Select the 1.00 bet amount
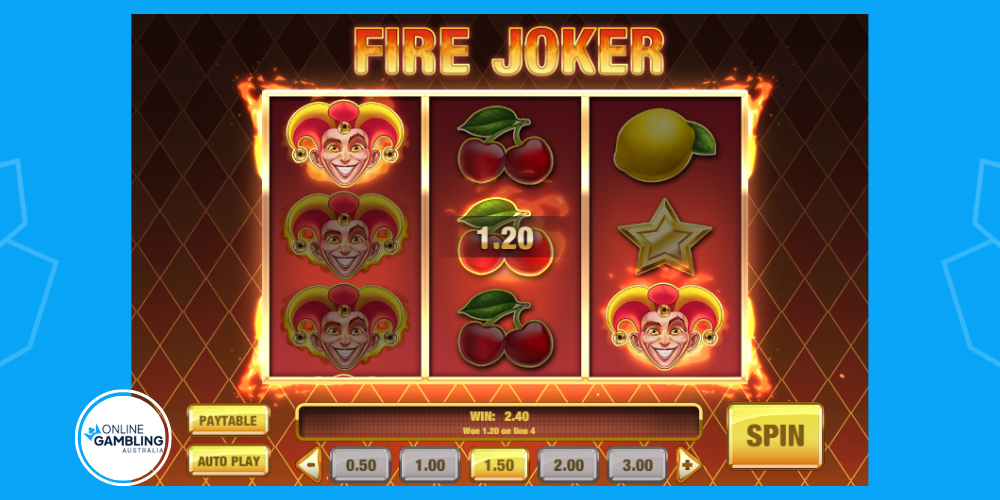This screenshot has height=500, width=1000. [430, 465]
